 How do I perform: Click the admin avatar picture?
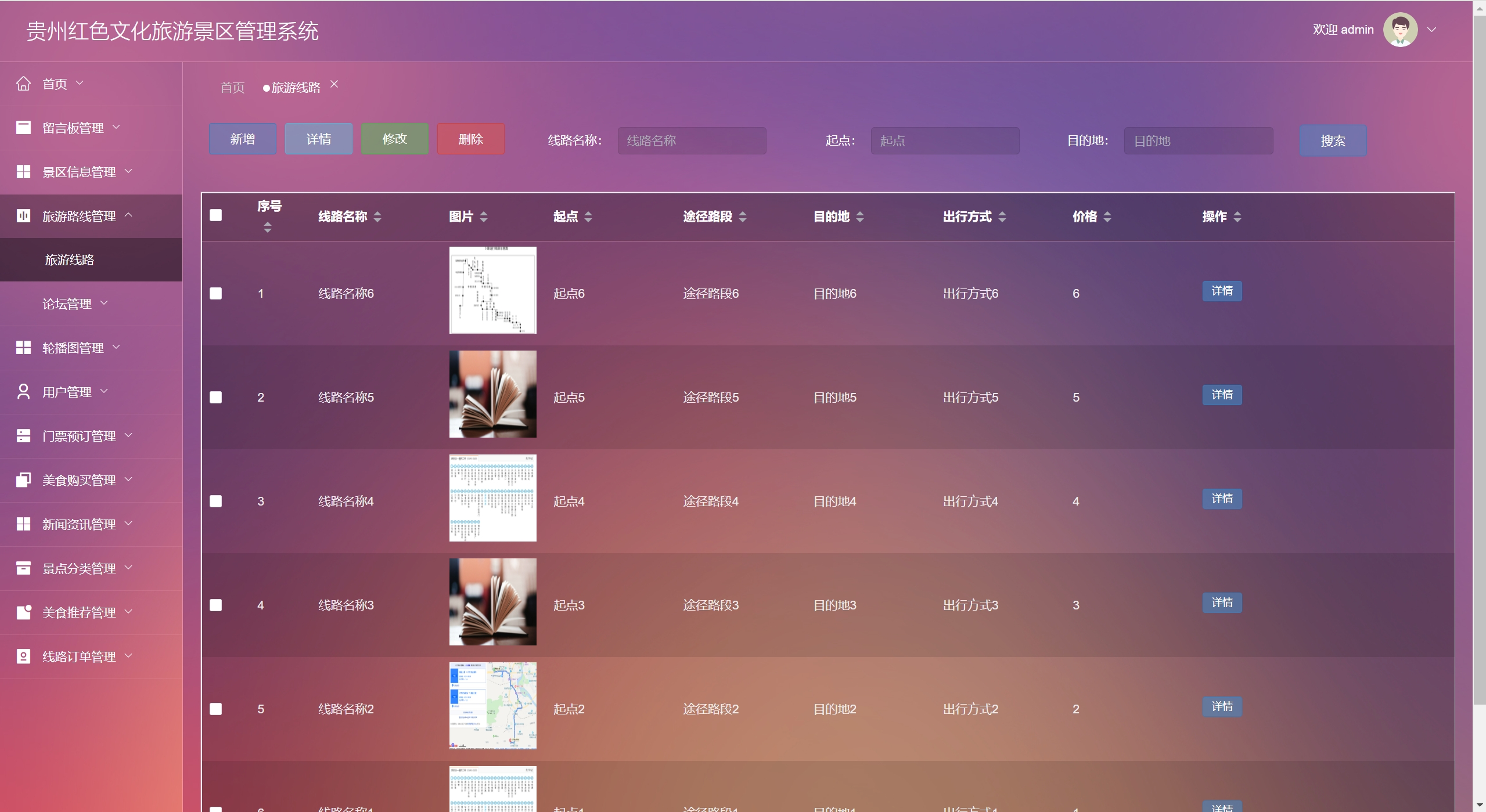1400,30
